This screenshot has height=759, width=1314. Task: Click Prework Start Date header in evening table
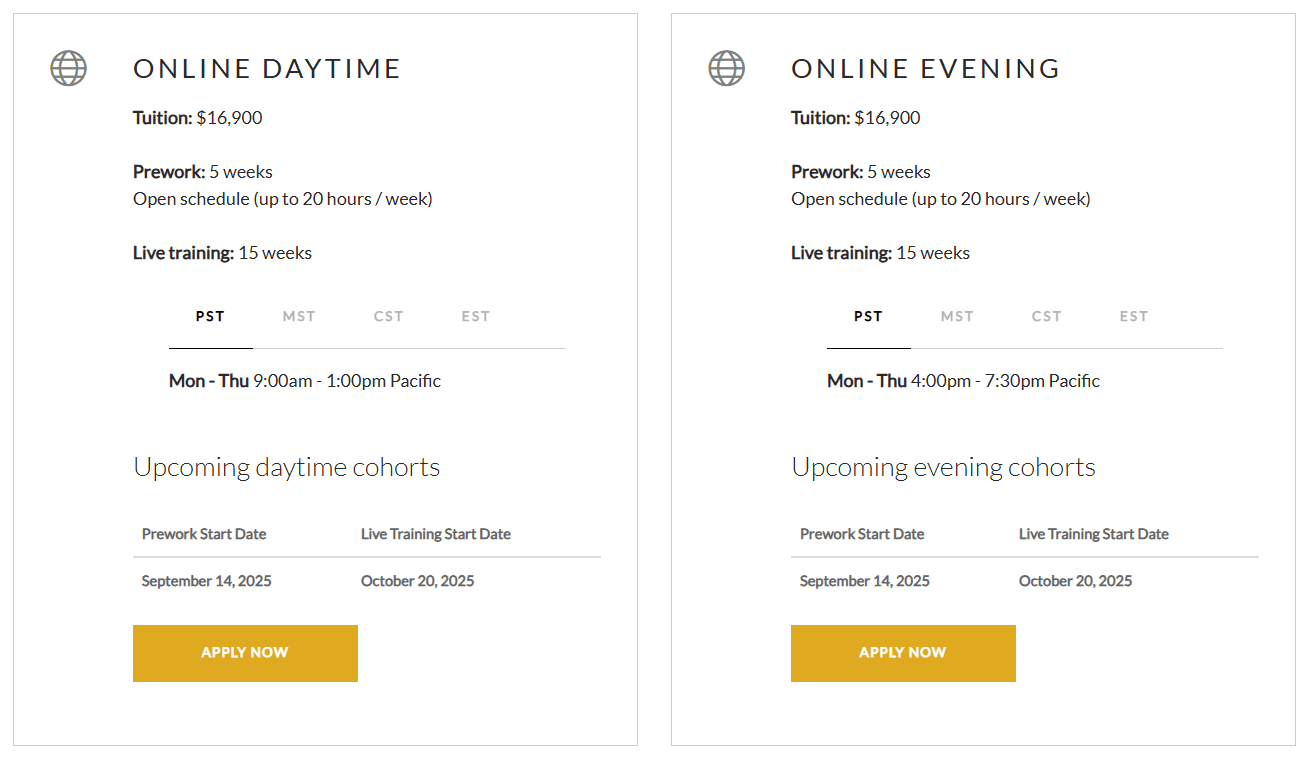point(862,534)
